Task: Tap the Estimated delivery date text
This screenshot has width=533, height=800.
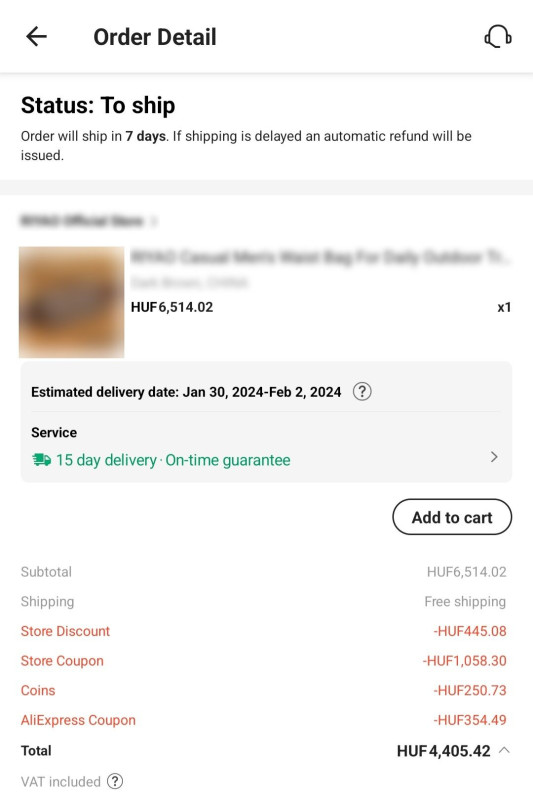Action: (186, 392)
